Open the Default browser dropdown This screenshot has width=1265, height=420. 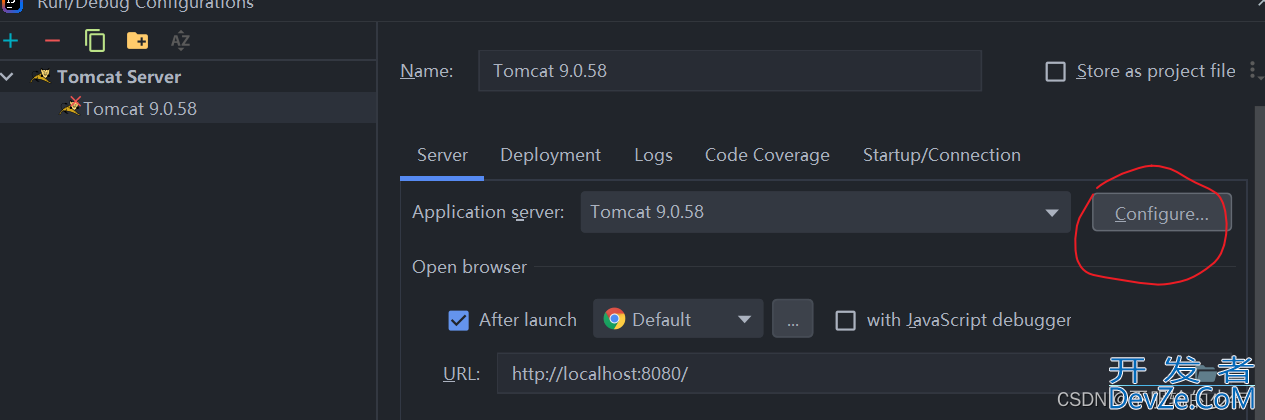(678, 319)
